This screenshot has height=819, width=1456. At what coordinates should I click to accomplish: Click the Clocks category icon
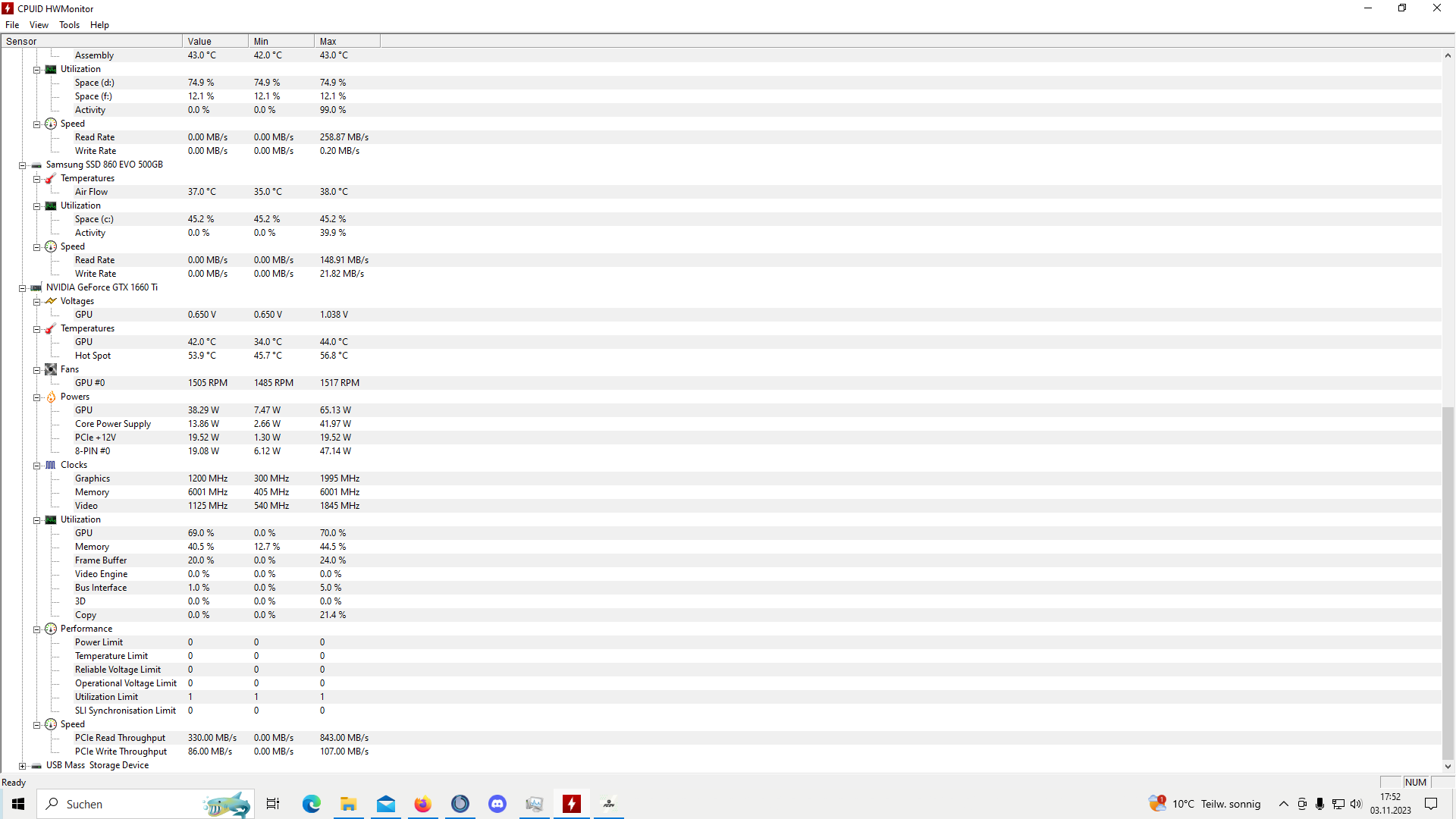[51, 465]
